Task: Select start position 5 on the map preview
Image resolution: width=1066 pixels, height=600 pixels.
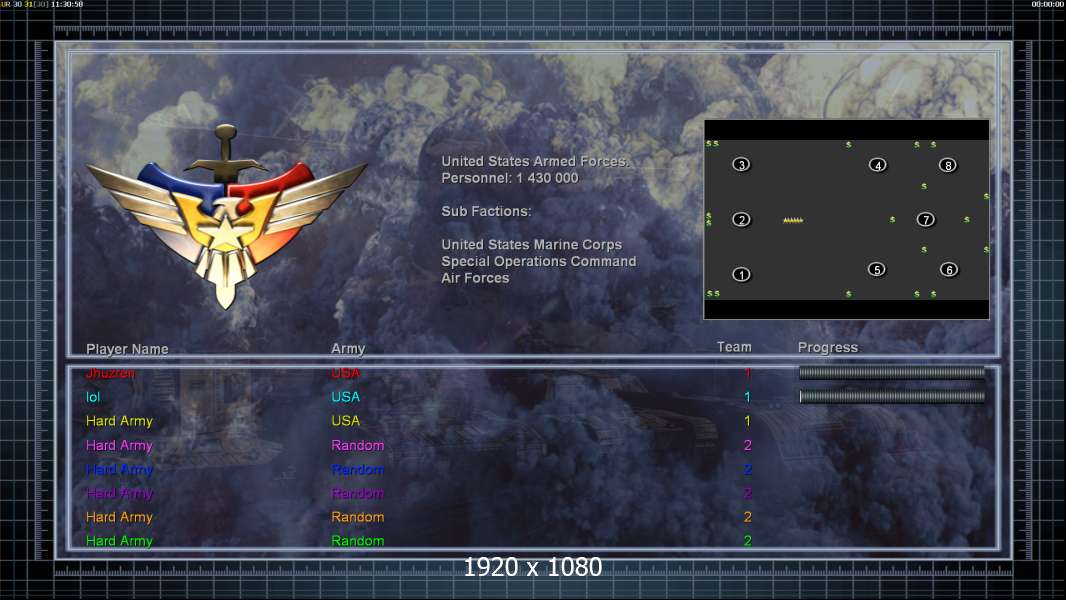Action: 877,270
